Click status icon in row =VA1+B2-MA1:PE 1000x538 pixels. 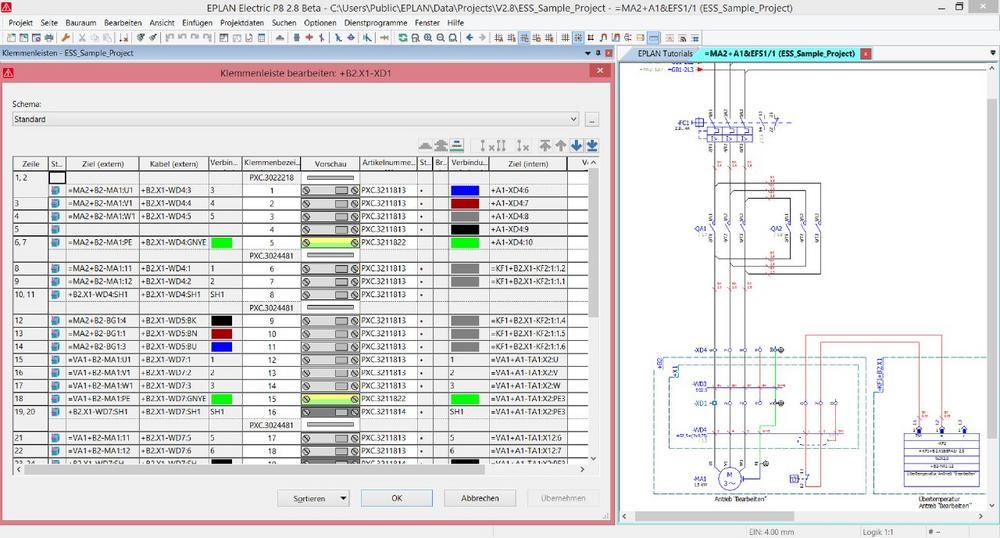click(x=55, y=398)
